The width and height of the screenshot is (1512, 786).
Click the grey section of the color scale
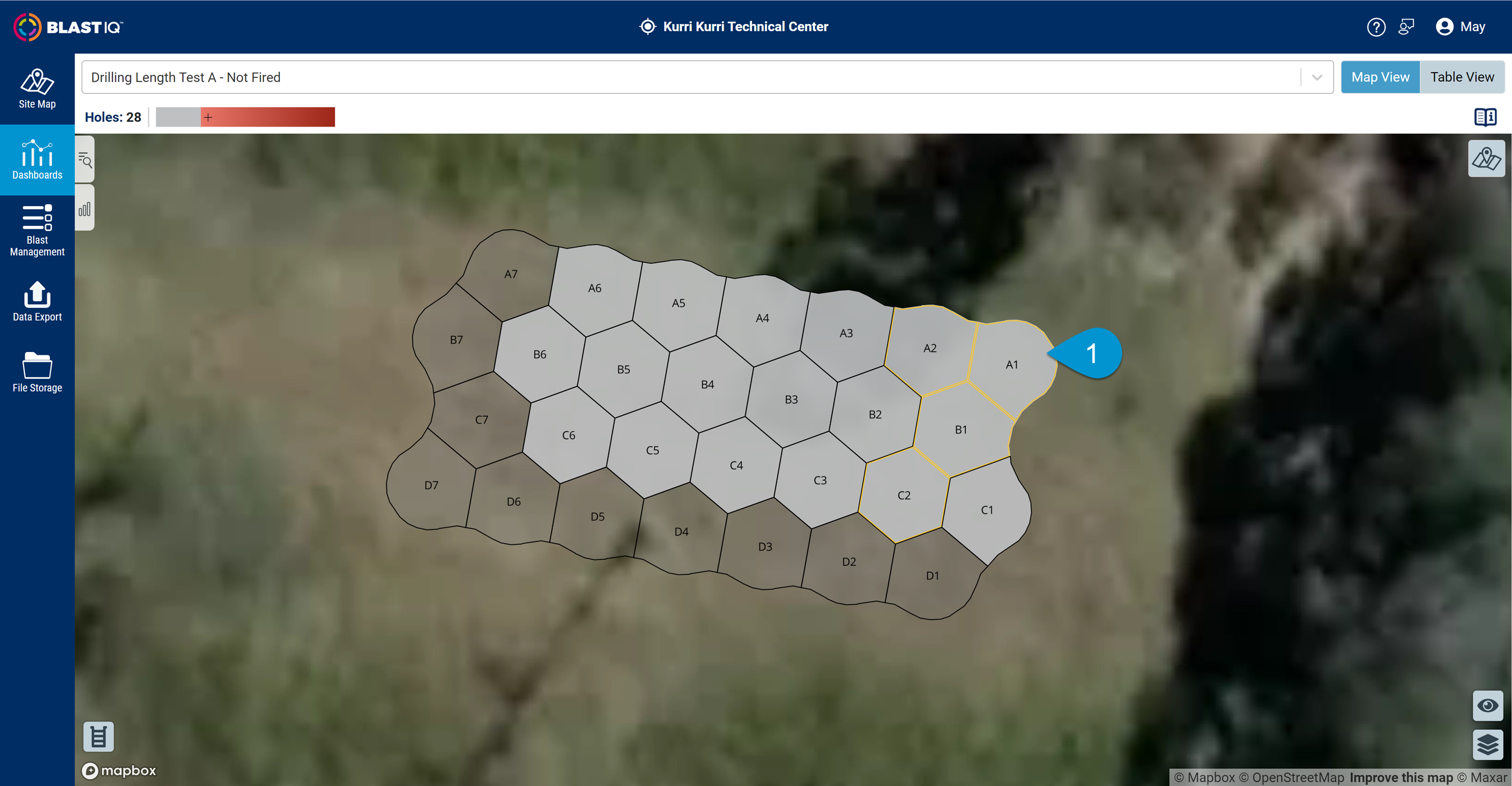[x=178, y=117]
